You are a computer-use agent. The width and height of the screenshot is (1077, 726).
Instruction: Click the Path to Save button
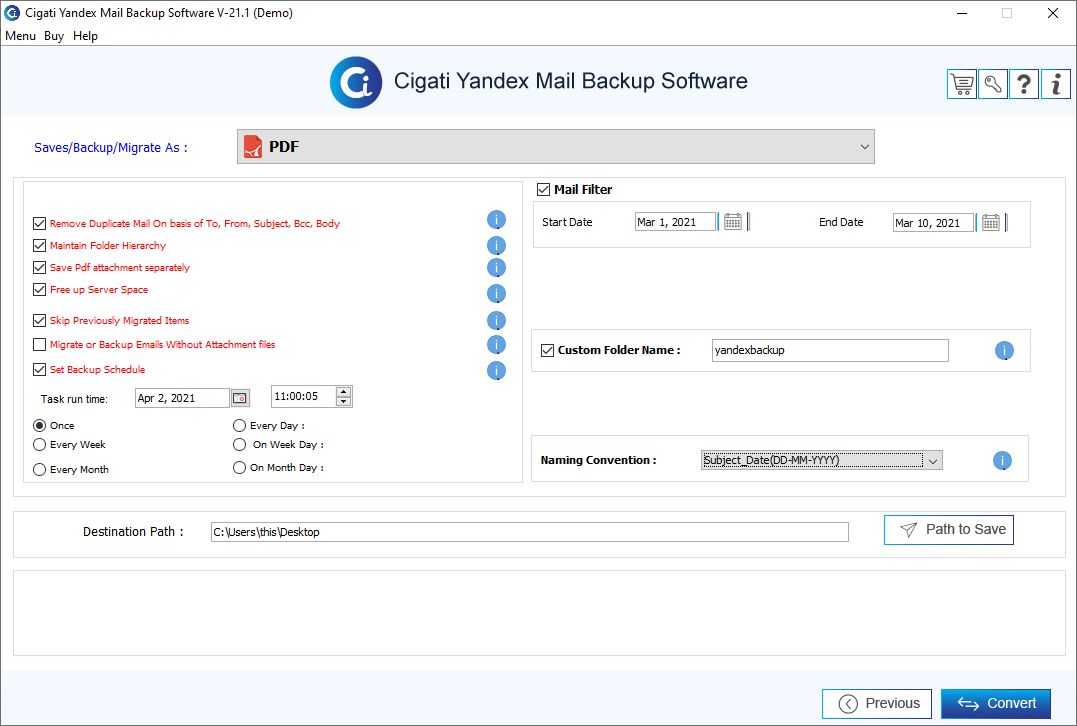[949, 530]
